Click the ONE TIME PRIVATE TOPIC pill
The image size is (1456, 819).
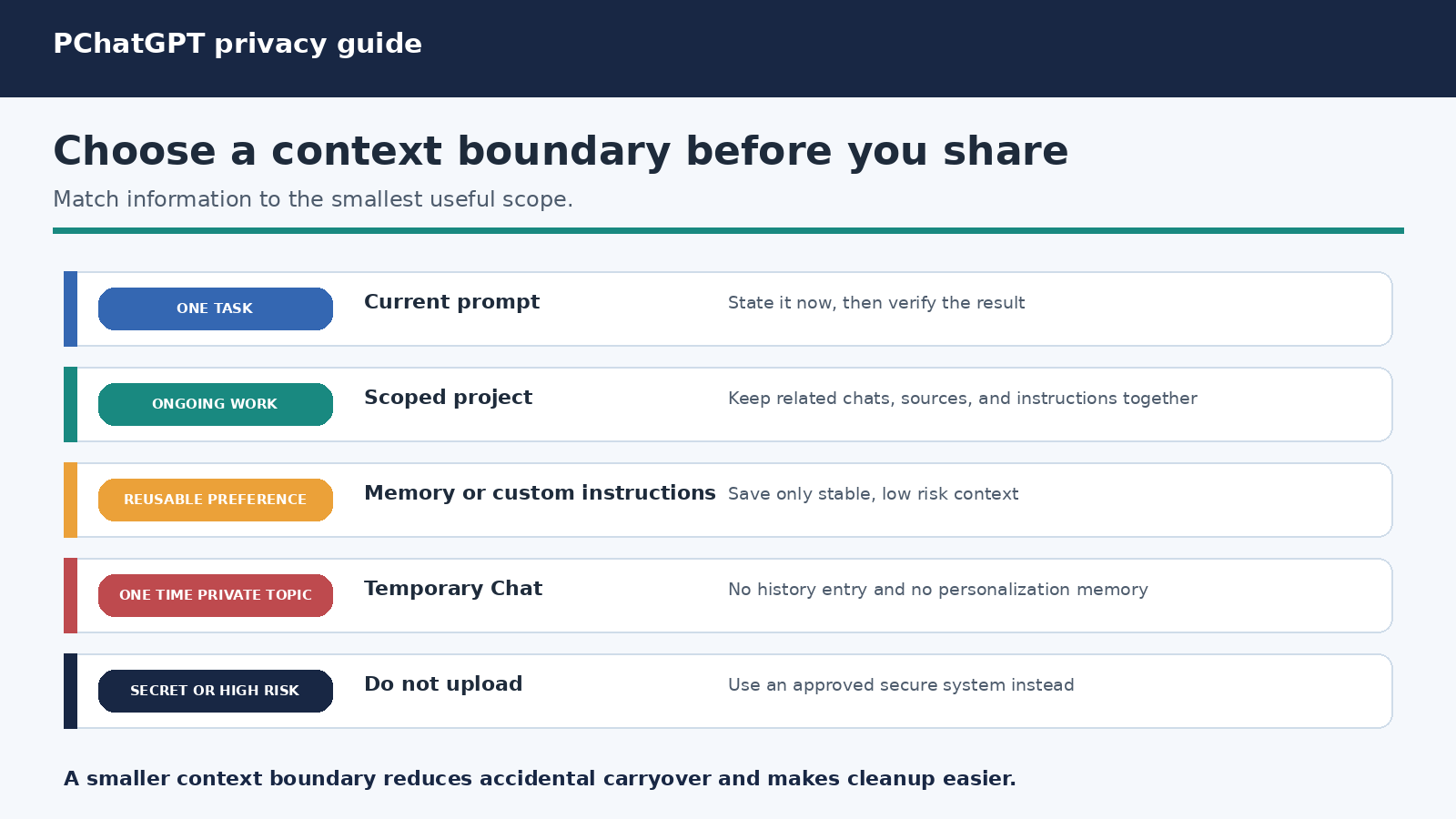pos(216,595)
